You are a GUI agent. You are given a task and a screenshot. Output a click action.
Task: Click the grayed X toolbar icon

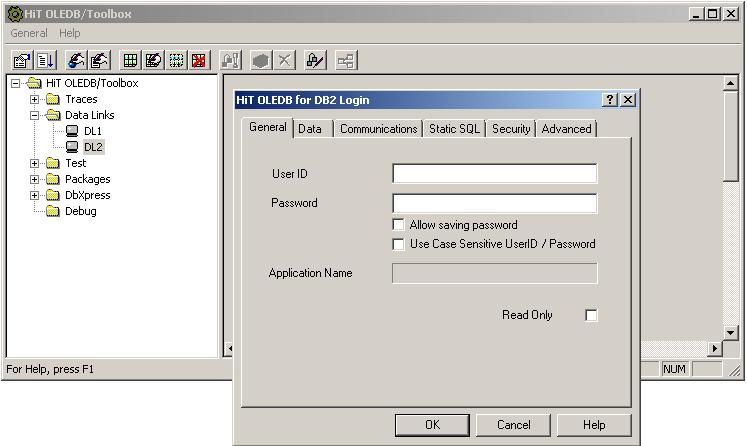(284, 61)
